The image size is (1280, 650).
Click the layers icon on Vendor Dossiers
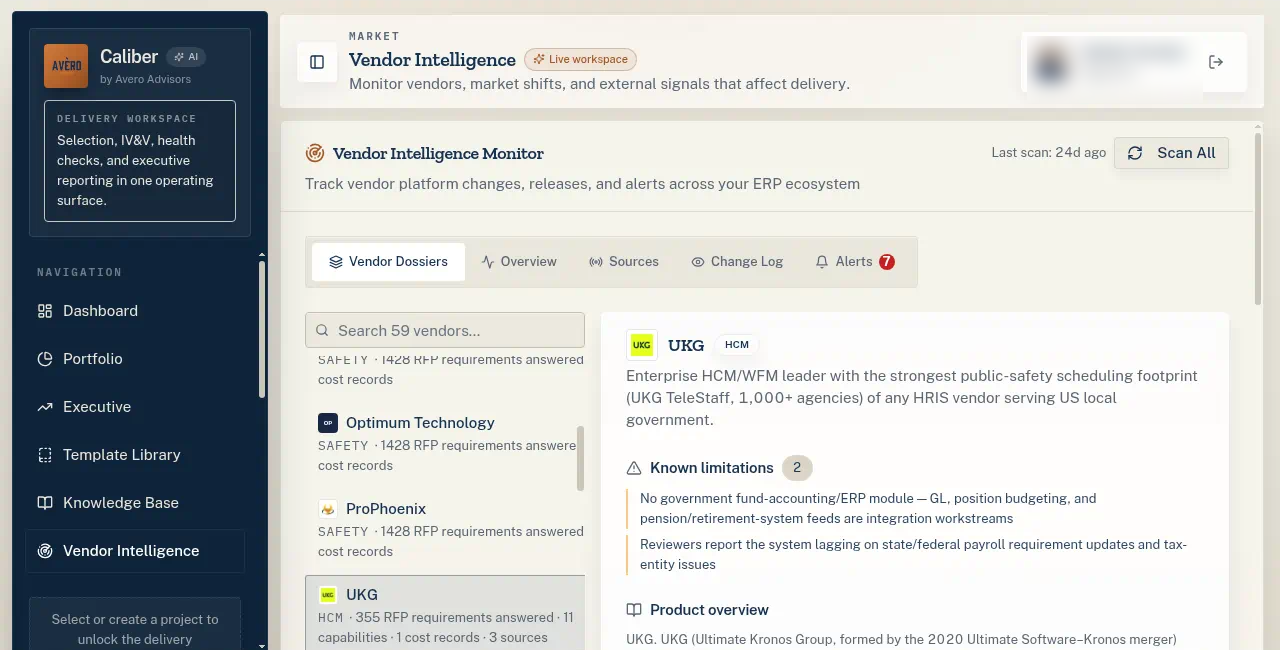tap(336, 262)
